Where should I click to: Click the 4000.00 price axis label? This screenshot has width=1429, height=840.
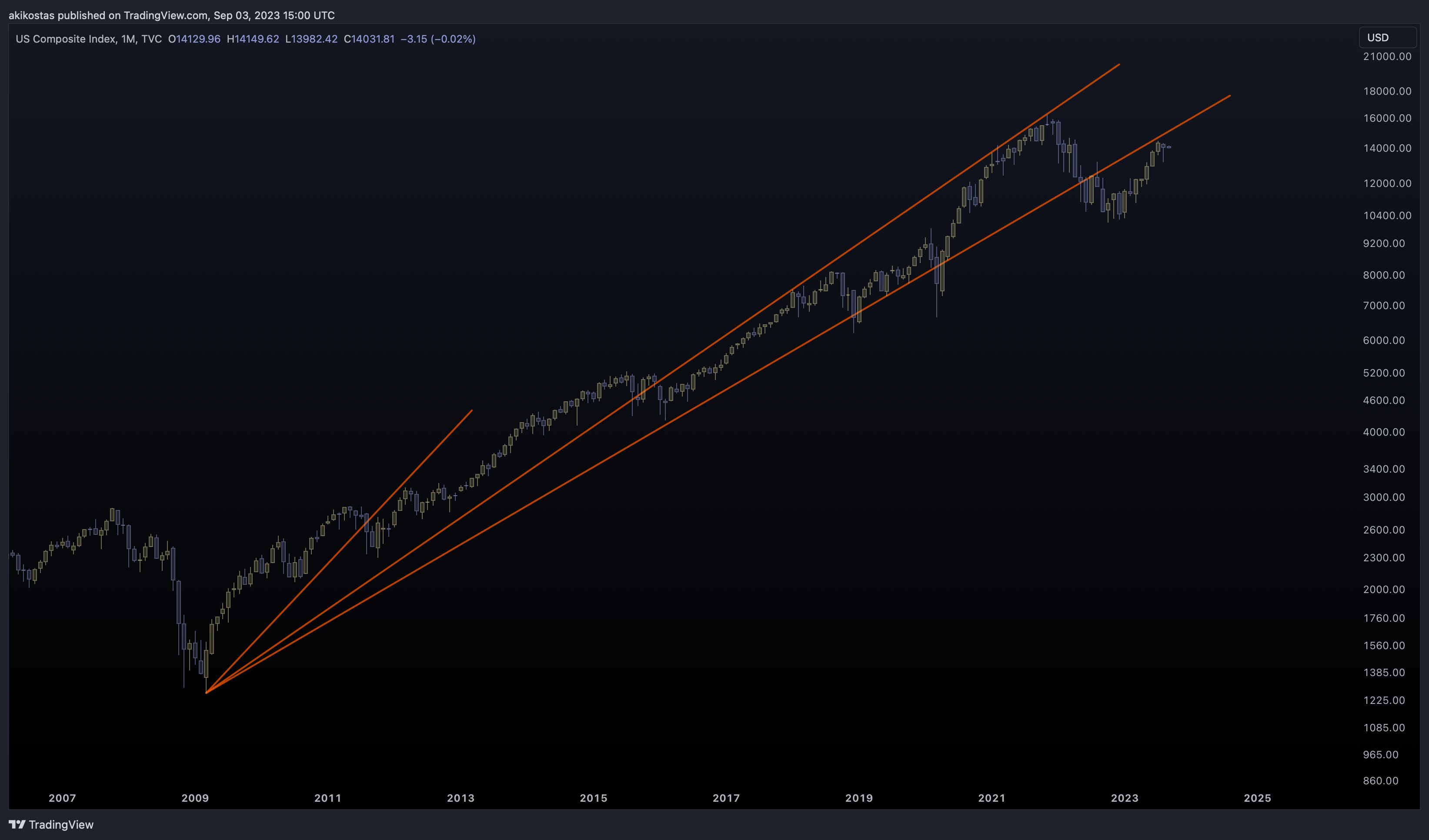coord(1384,432)
